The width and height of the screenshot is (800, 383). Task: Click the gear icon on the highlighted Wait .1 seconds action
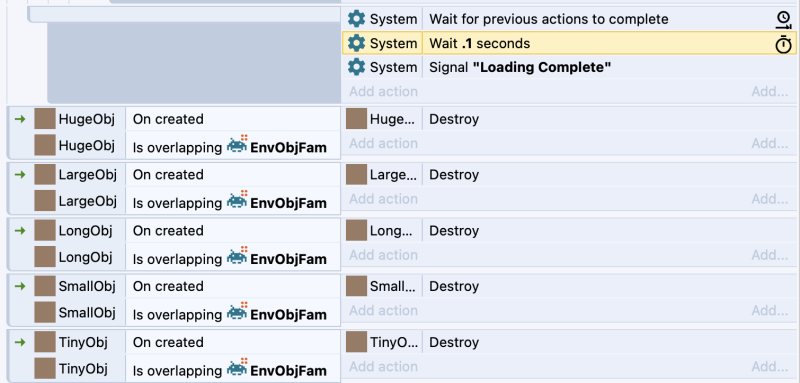click(x=356, y=43)
